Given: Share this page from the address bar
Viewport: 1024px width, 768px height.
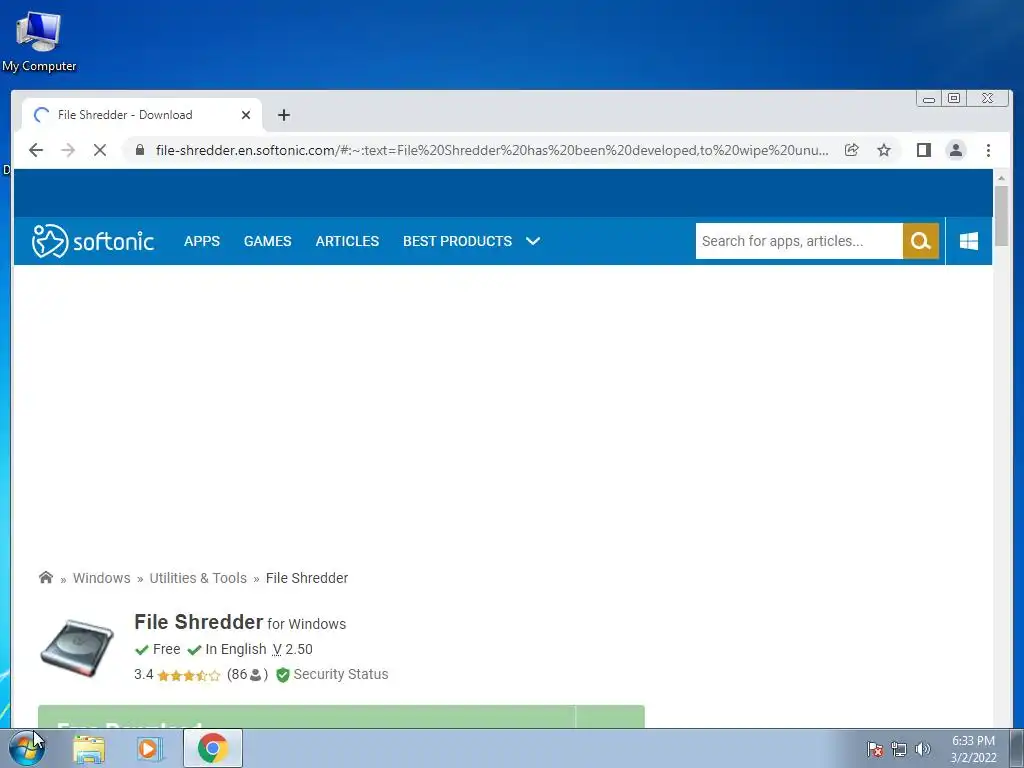Looking at the screenshot, I should point(852,150).
